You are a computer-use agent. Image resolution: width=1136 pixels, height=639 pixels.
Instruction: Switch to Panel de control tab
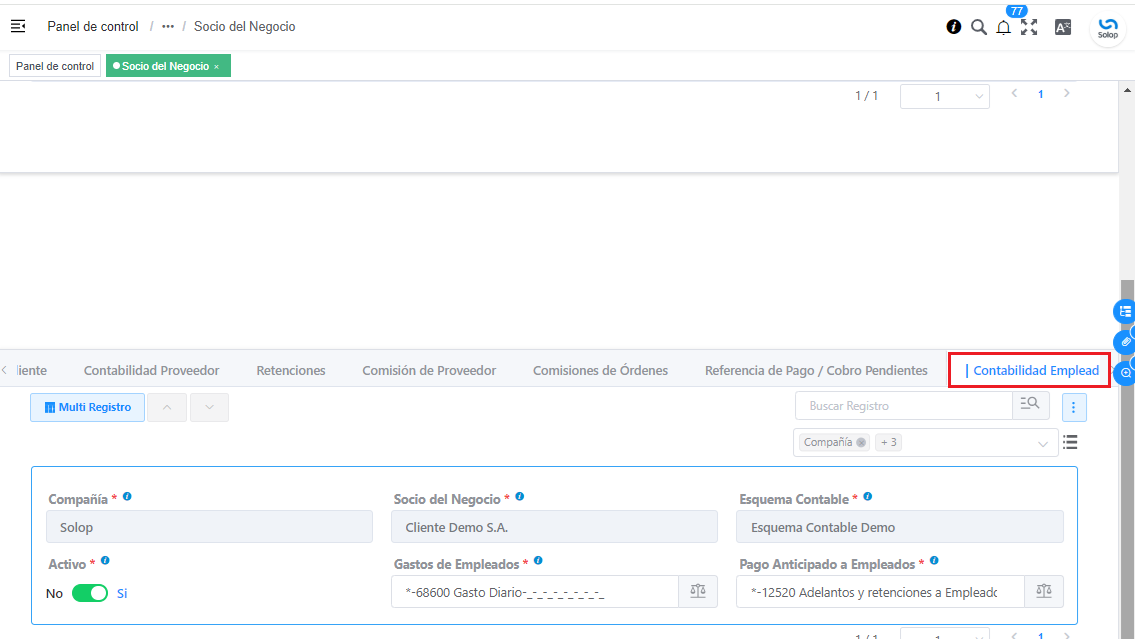click(55, 66)
